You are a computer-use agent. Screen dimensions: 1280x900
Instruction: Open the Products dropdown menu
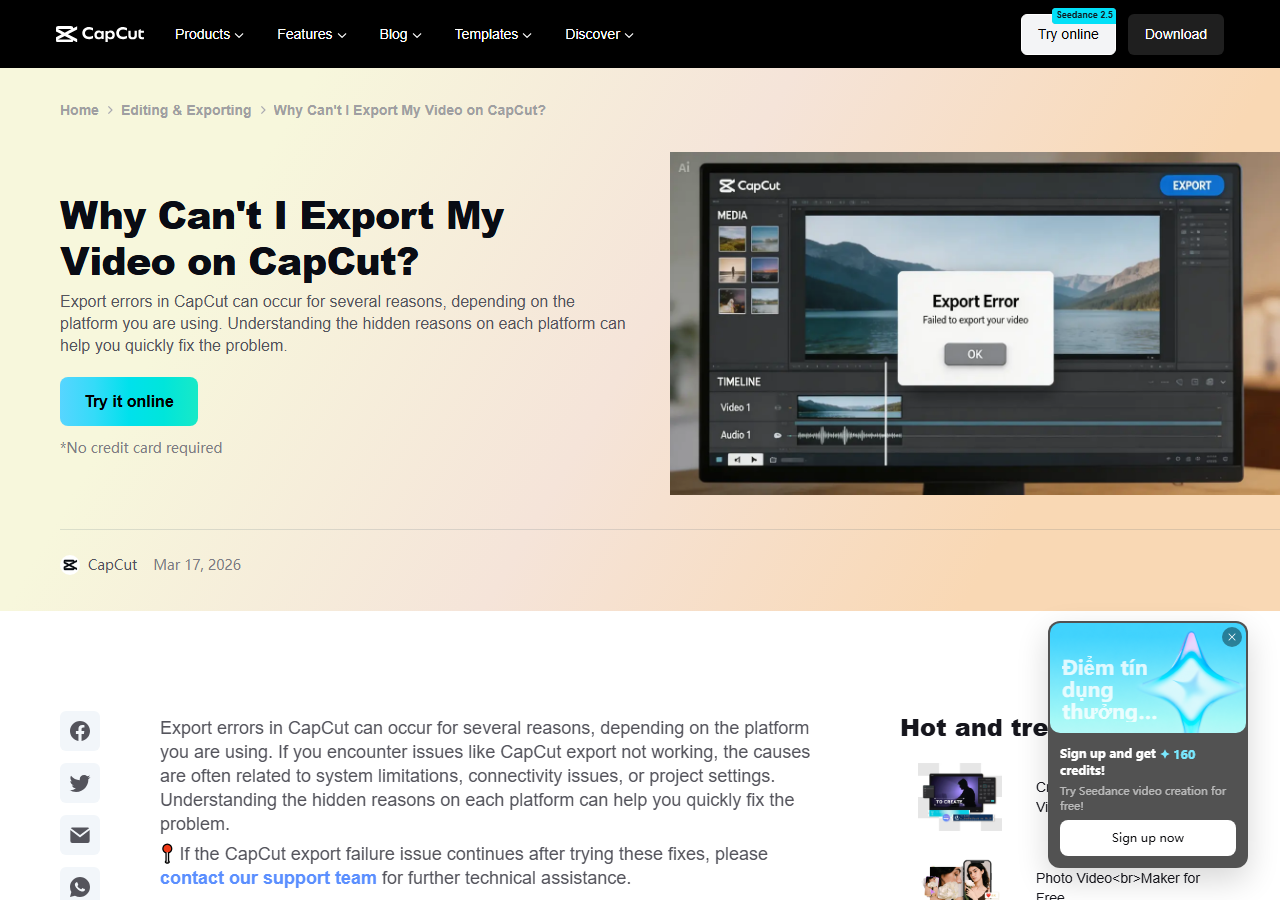click(209, 34)
